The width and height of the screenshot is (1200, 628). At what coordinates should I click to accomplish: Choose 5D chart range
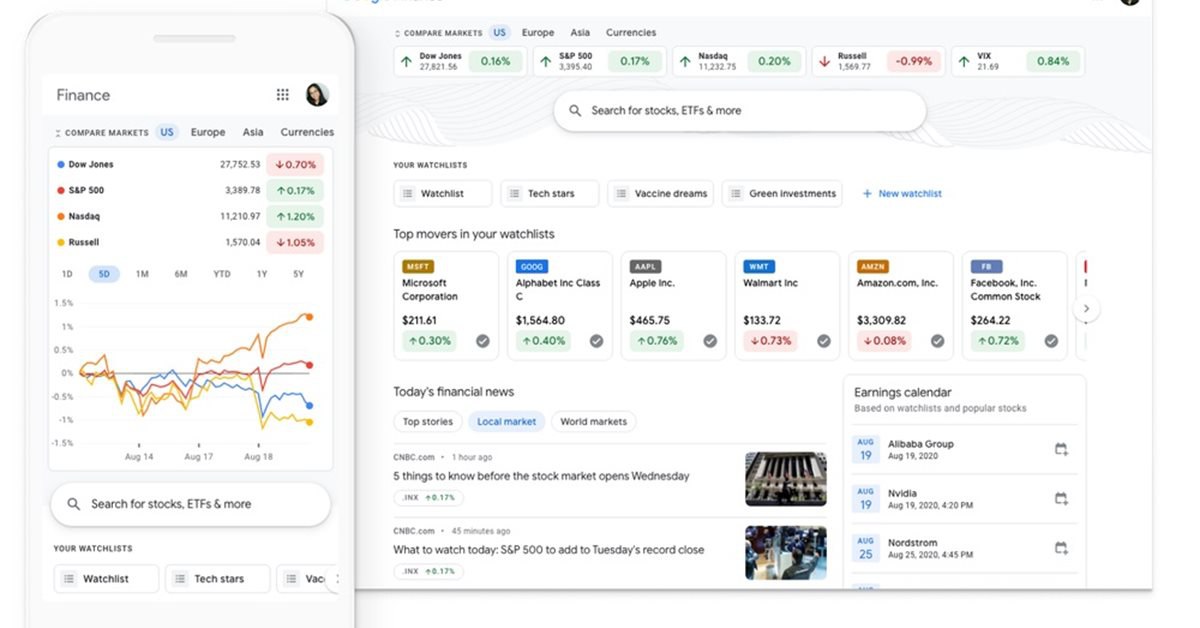click(104, 274)
